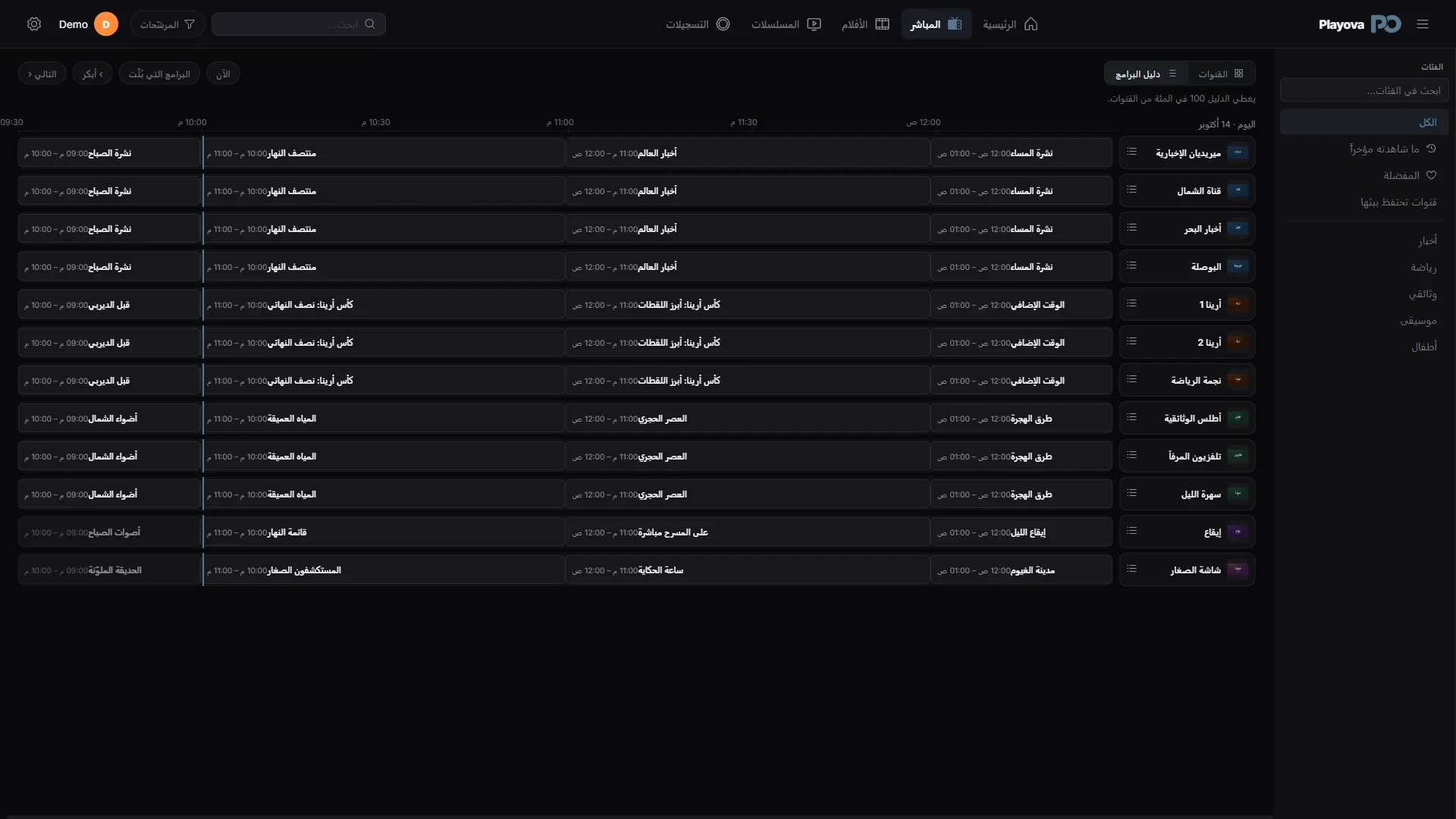Open list icon for أطلس الوثائقية channel

click(1131, 418)
